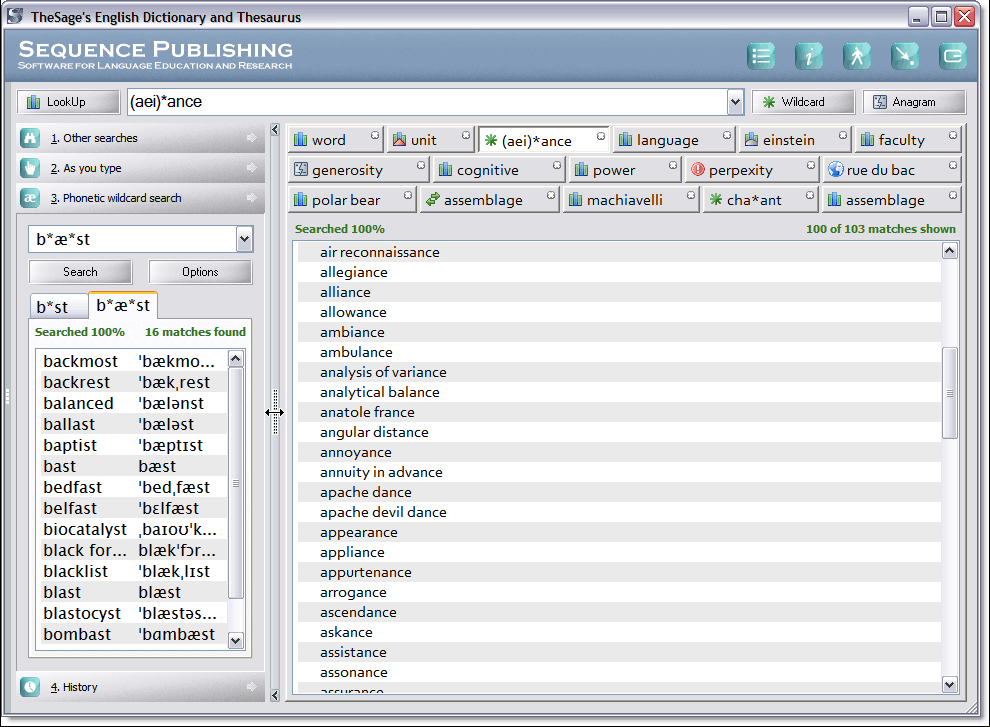Click the phonetic list scrollbar thumb

236,483
